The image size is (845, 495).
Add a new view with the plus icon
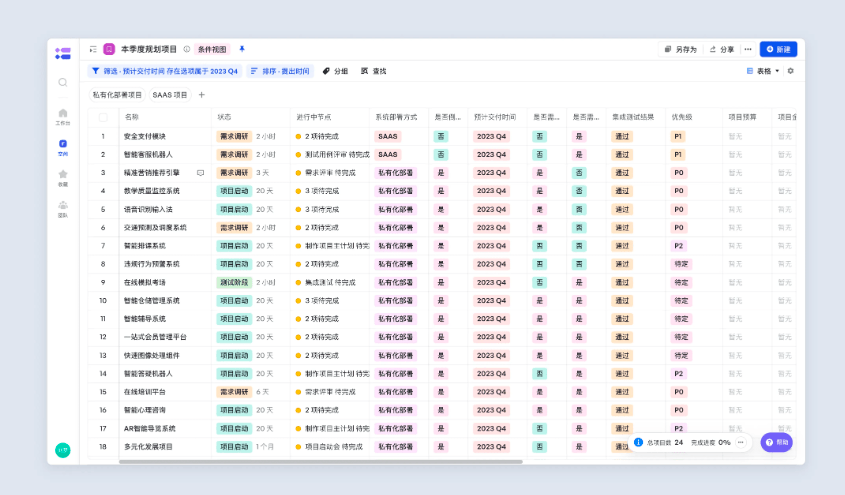(x=202, y=95)
